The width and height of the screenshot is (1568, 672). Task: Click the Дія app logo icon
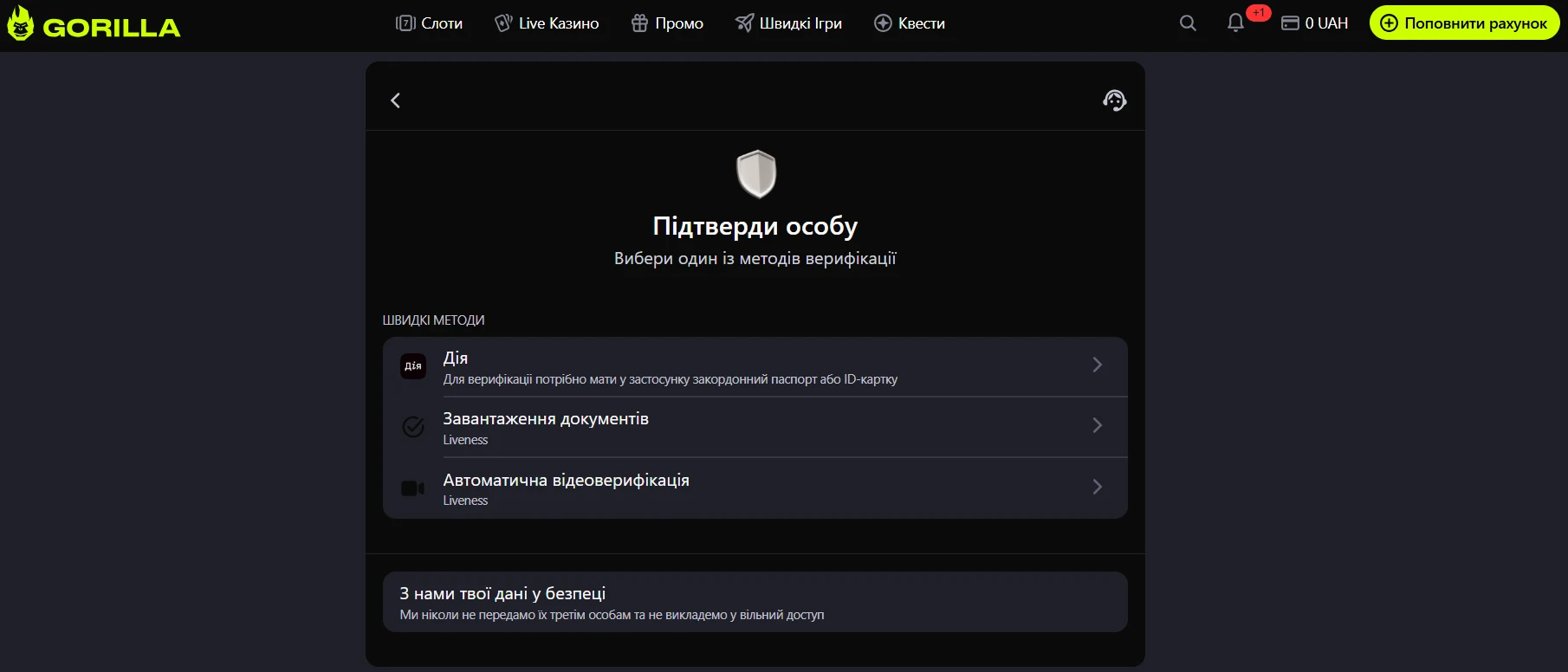(x=413, y=366)
